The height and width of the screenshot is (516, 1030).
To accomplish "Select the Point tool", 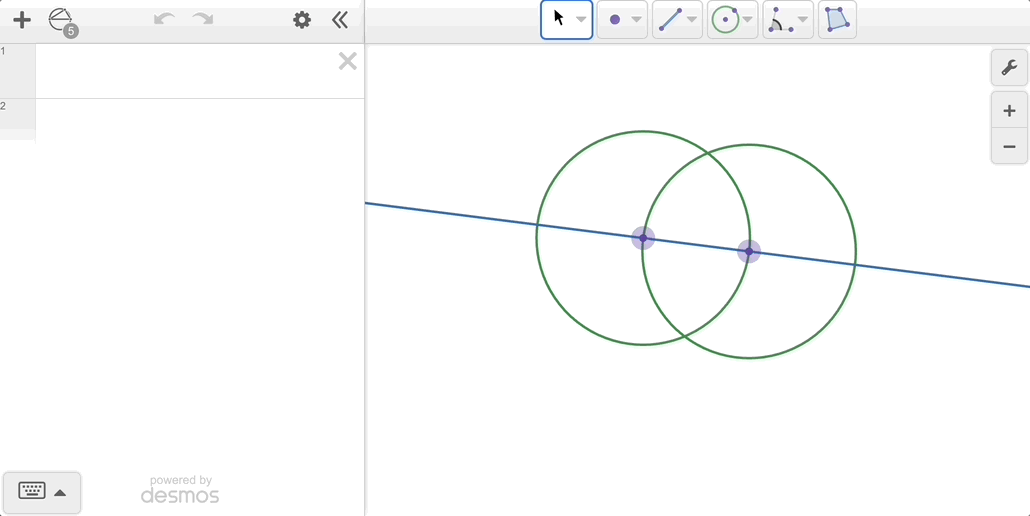I will pos(615,20).
